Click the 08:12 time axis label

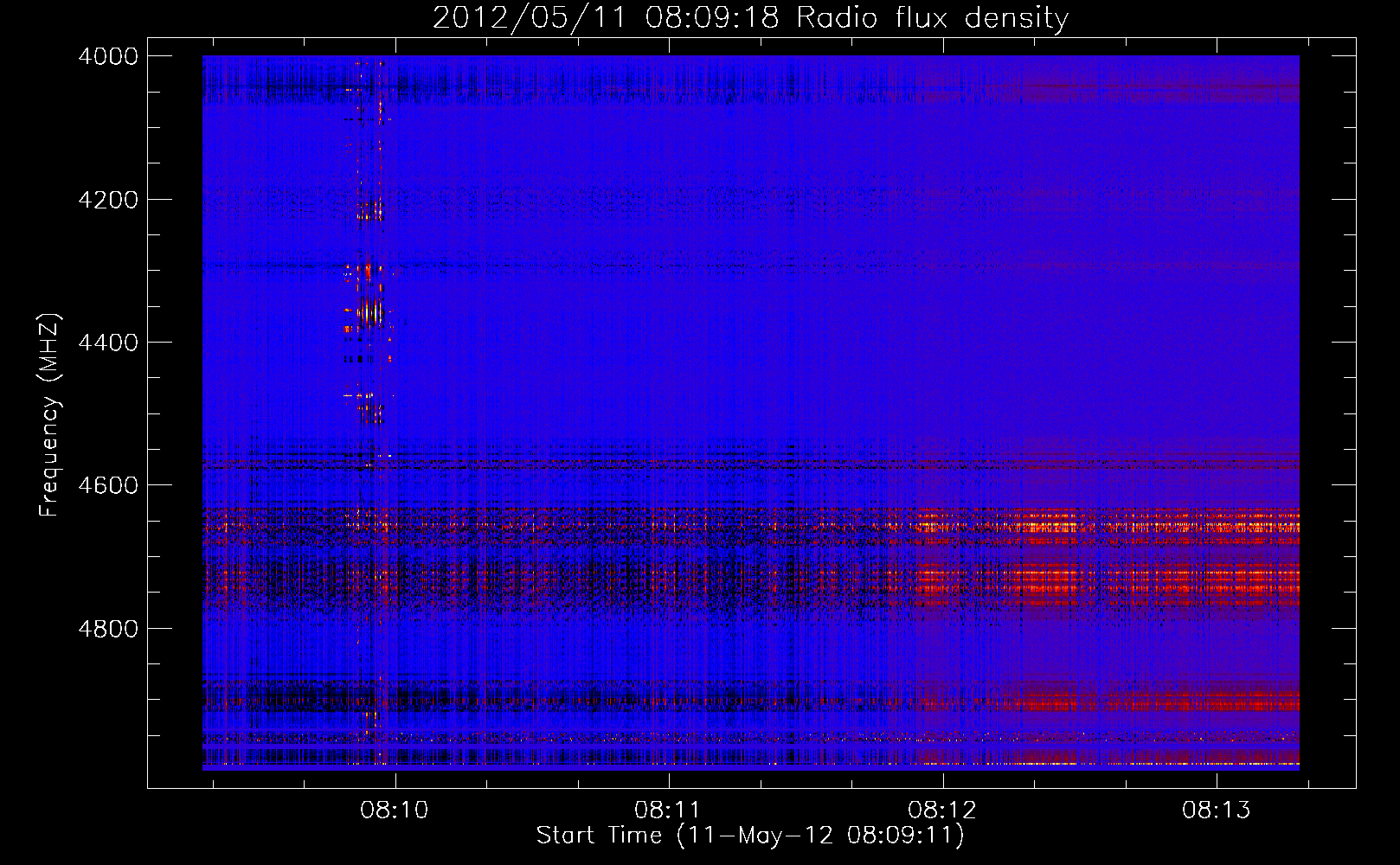(941, 810)
